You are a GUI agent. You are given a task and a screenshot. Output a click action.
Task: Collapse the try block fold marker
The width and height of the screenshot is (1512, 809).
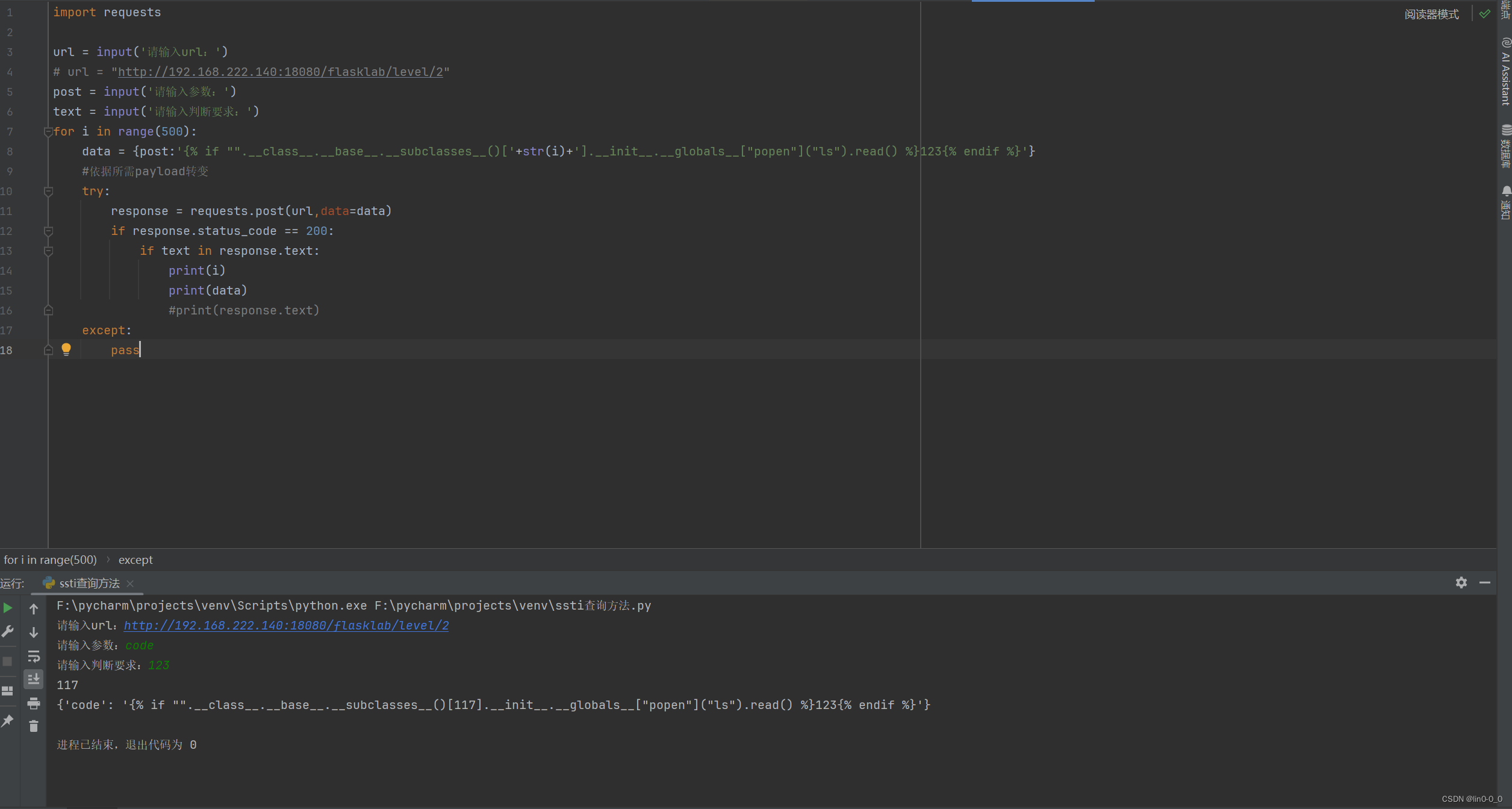[48, 191]
